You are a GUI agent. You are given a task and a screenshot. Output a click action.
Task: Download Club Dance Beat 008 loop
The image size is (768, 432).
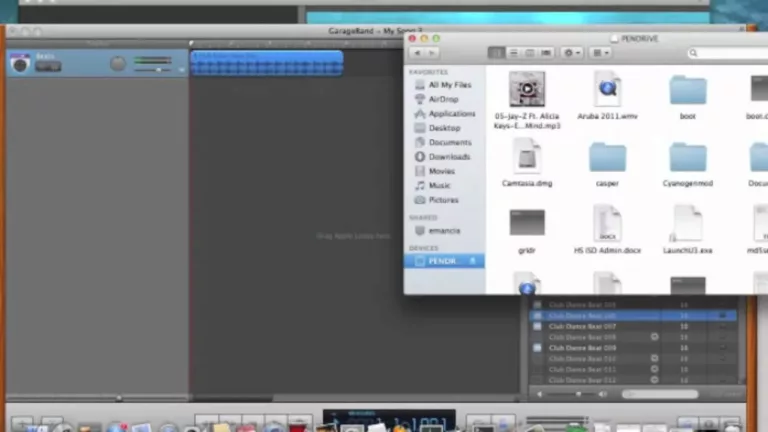(x=654, y=337)
